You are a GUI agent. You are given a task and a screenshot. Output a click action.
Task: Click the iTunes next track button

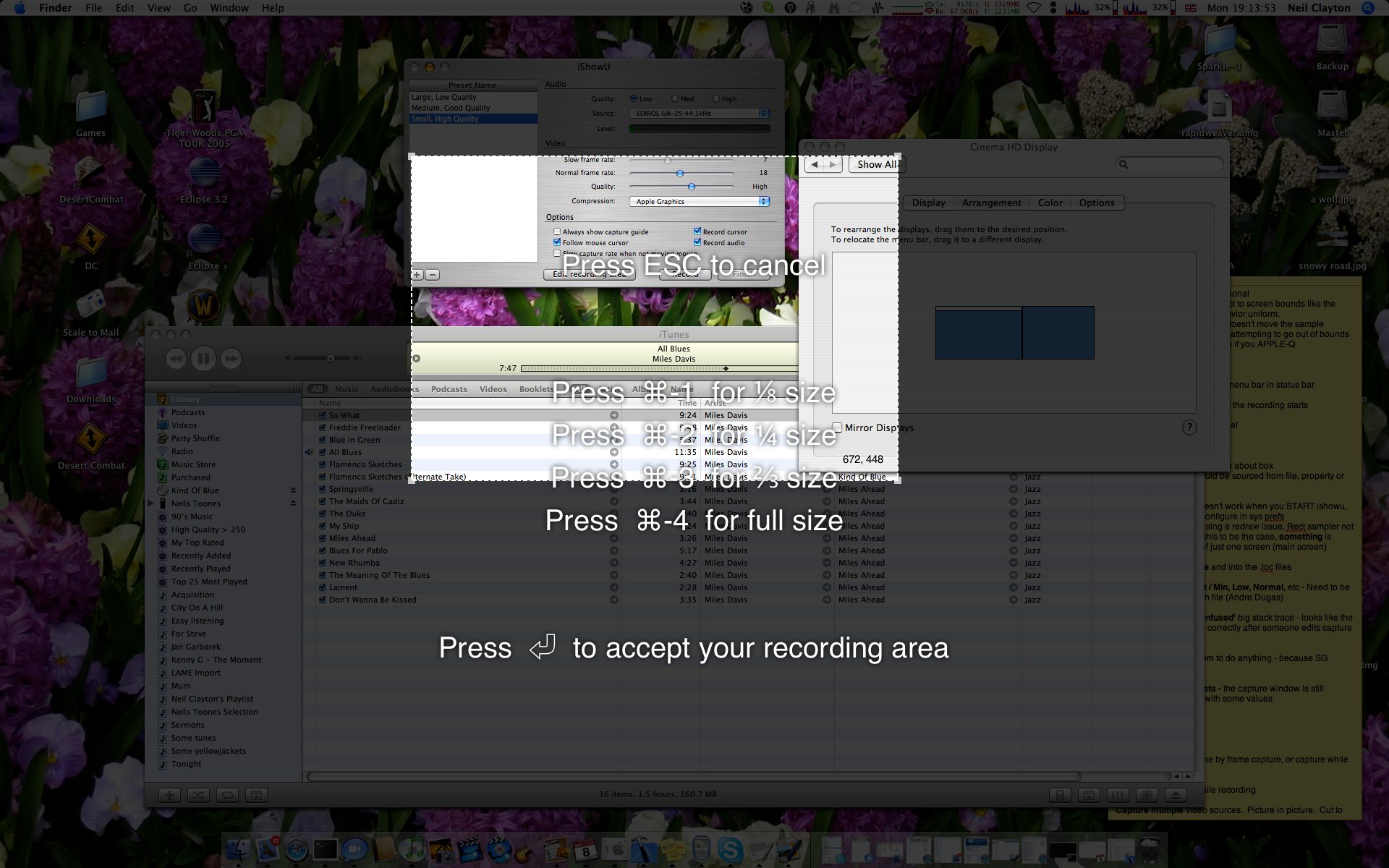[x=231, y=358]
